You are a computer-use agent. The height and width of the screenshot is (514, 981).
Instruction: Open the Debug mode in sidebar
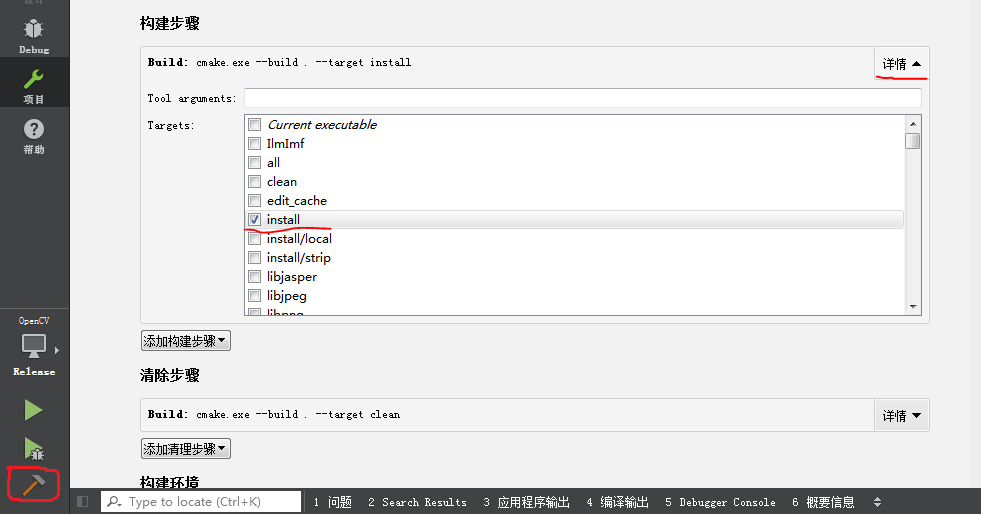pos(34,34)
